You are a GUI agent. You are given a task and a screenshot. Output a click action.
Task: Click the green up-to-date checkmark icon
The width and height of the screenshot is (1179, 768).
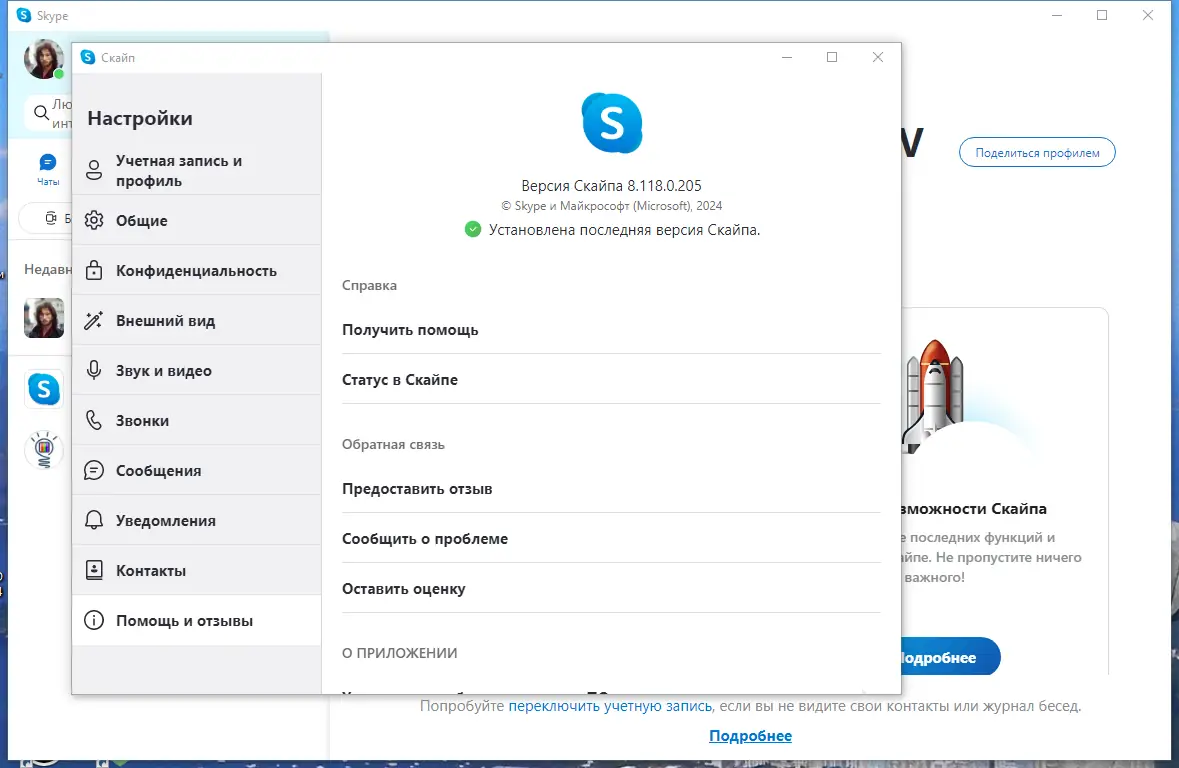(x=473, y=229)
